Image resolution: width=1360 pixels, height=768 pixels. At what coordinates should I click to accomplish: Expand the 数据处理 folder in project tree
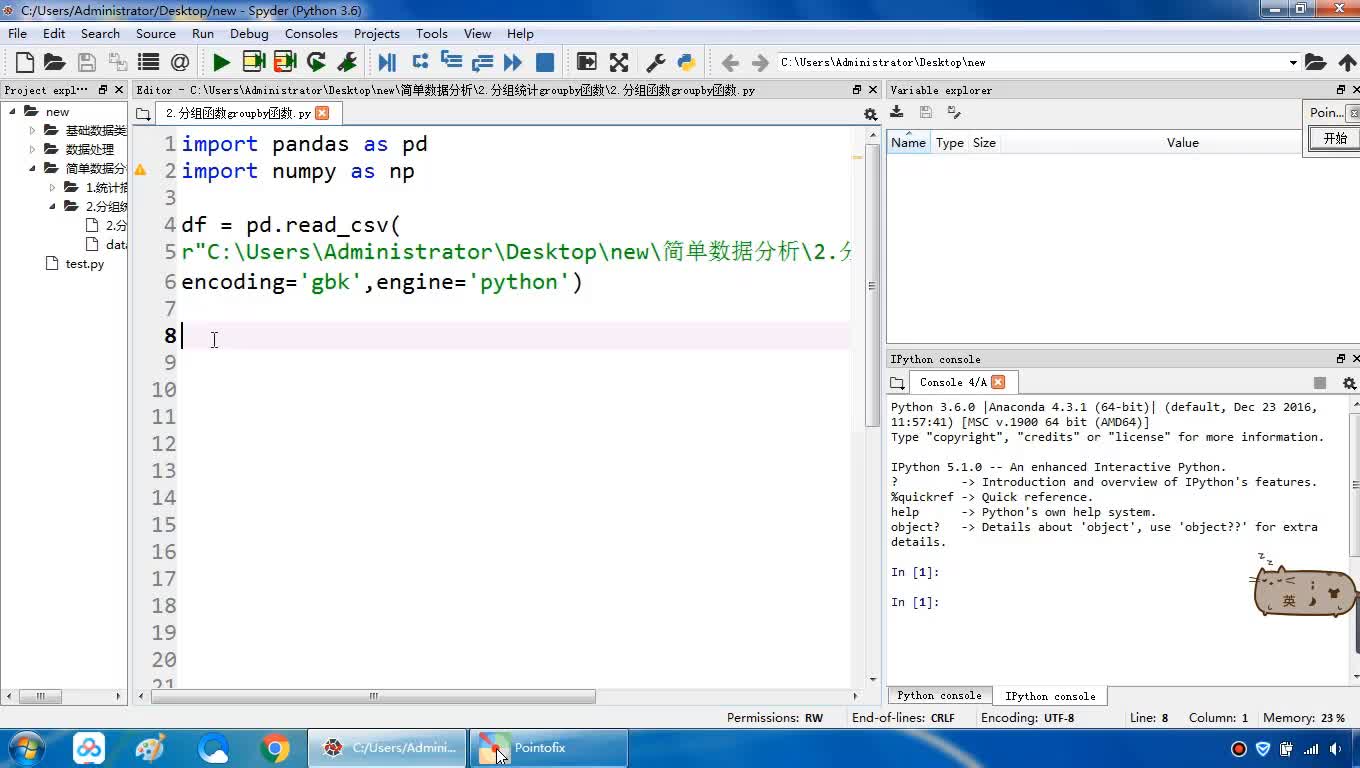[x=33, y=149]
